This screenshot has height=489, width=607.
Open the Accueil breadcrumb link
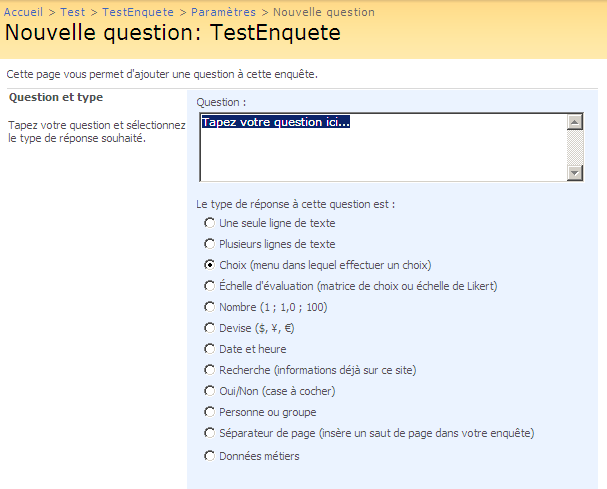[24, 12]
